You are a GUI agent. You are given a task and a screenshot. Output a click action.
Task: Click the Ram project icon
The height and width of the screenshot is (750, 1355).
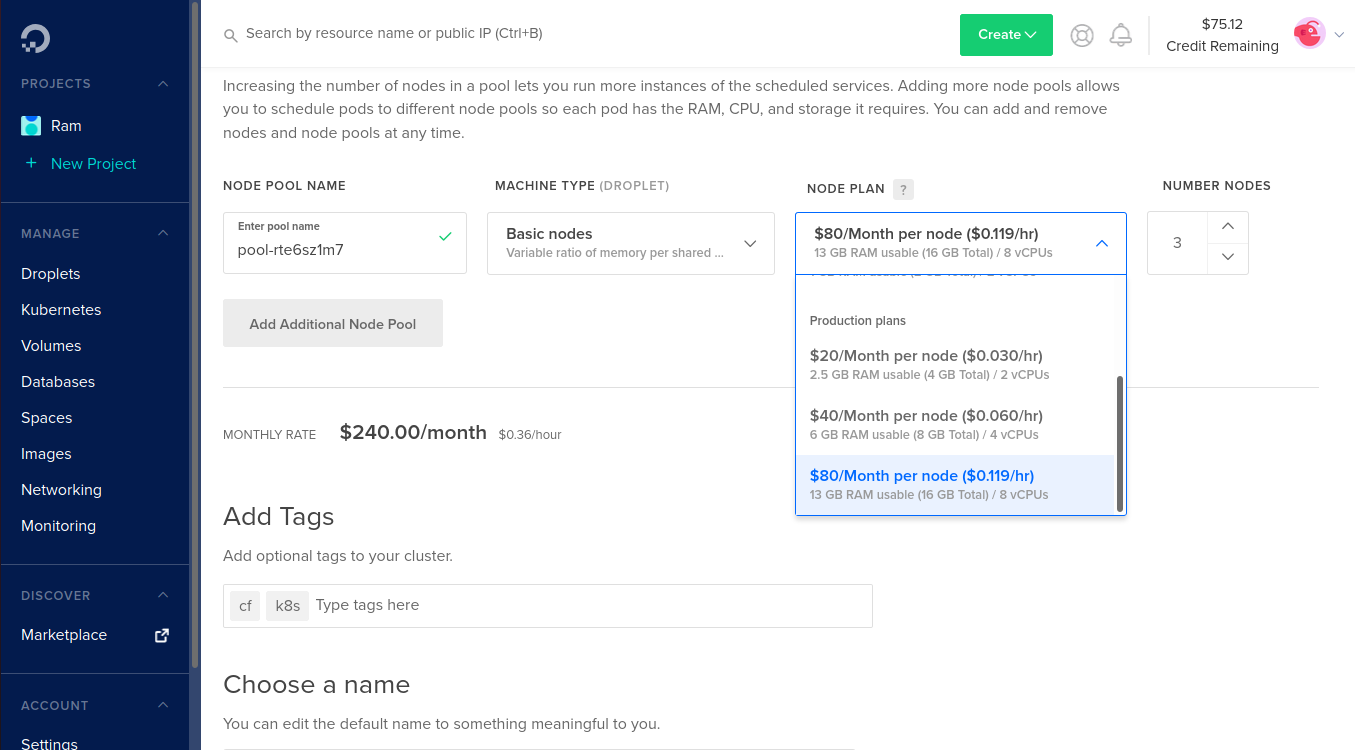tap(31, 126)
